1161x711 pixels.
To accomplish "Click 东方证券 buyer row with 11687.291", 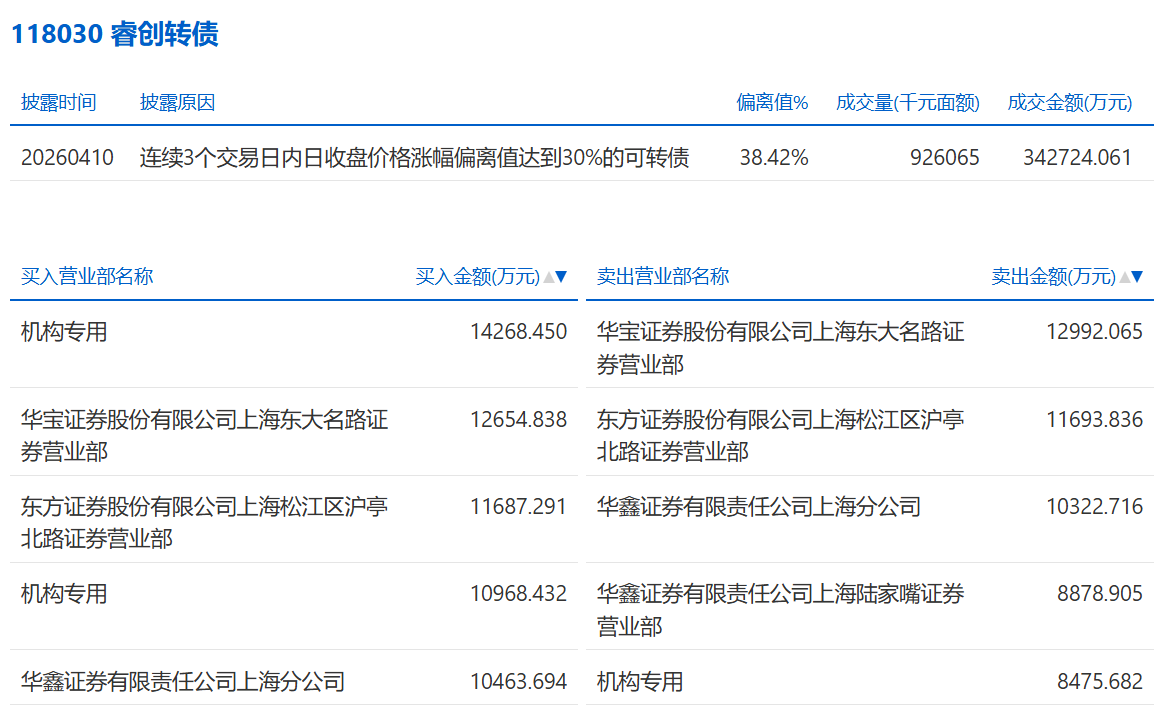I will pos(204,522).
